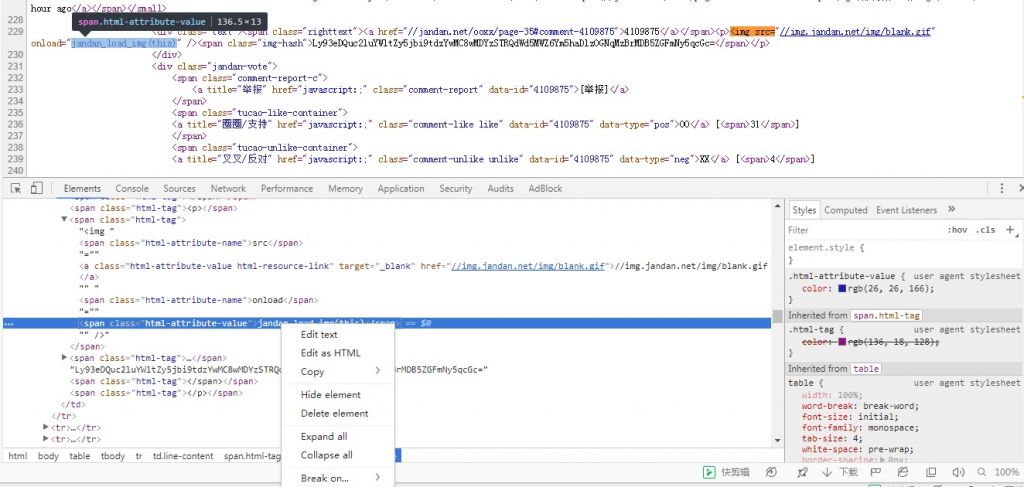Viewport: 1024px width, 487px height.
Task: Switch to the Console tab
Action: [x=132, y=188]
